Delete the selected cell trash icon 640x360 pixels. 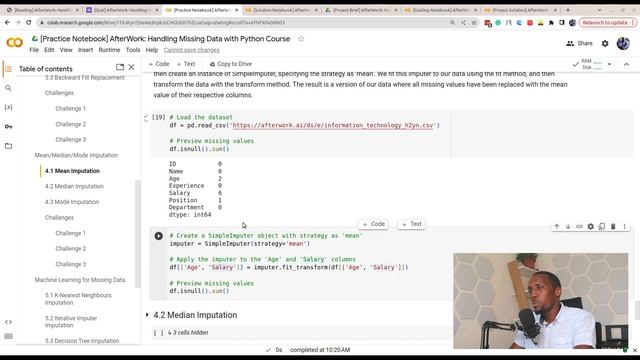click(613, 226)
